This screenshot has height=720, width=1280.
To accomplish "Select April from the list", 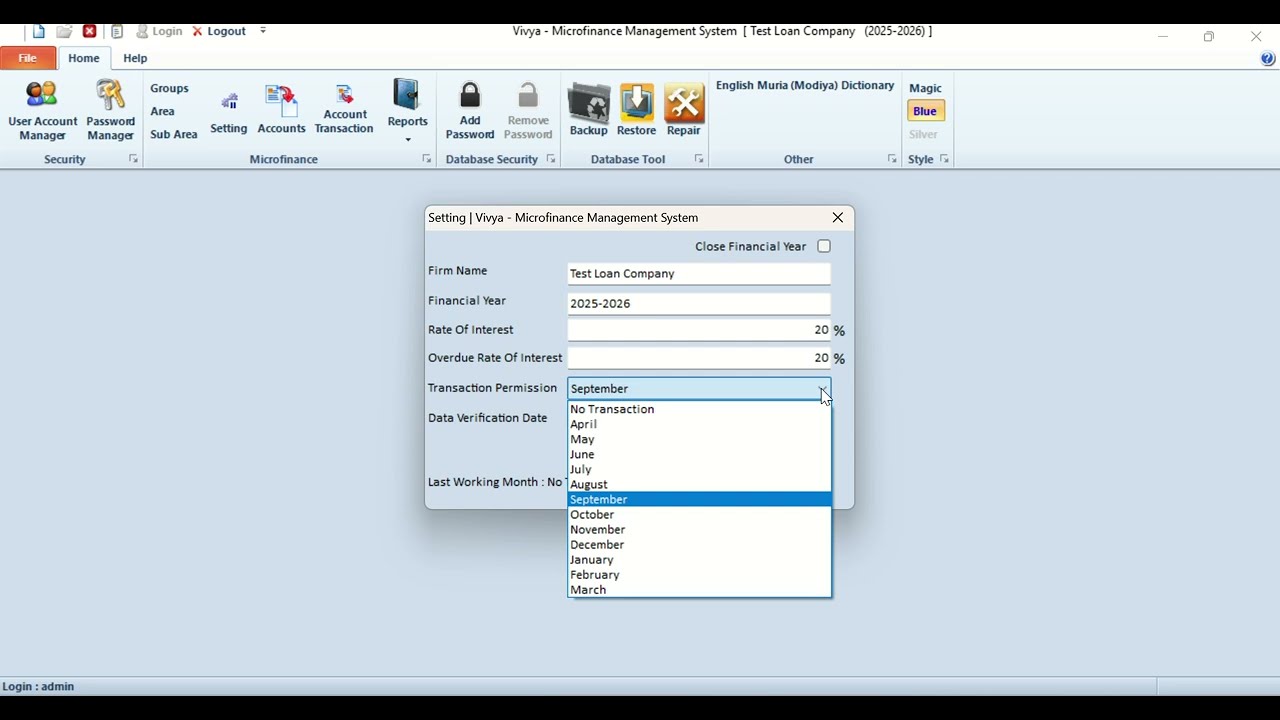I will [x=699, y=424].
